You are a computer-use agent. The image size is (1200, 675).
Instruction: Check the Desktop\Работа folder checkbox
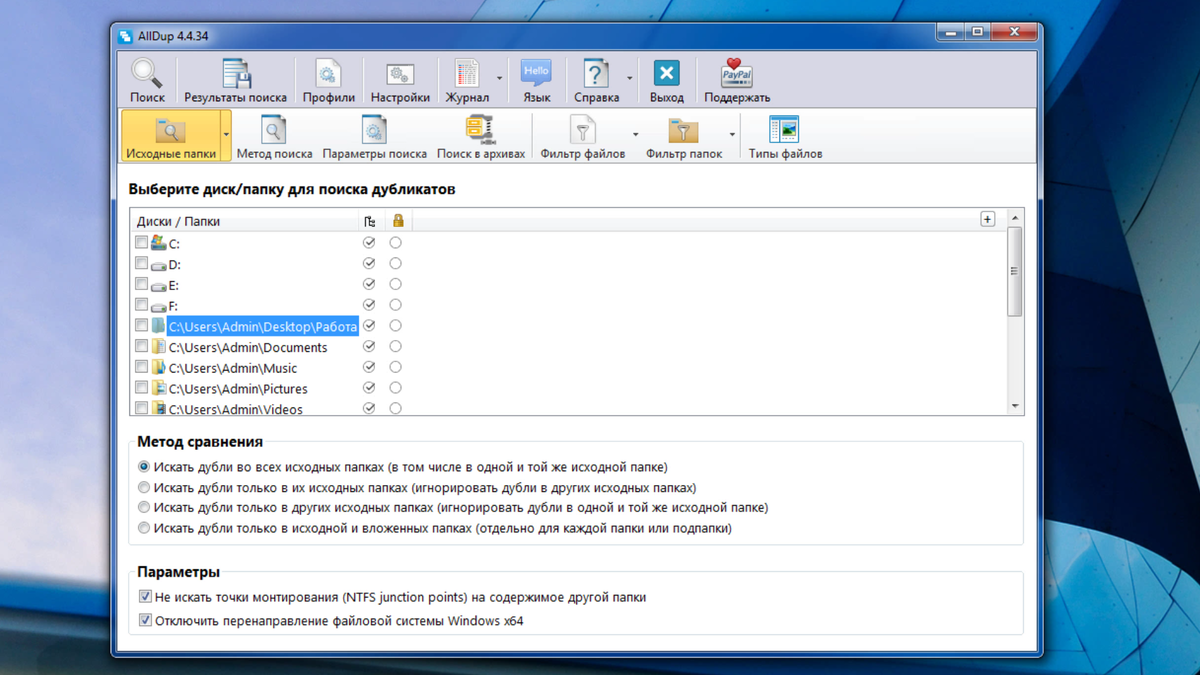coord(141,325)
